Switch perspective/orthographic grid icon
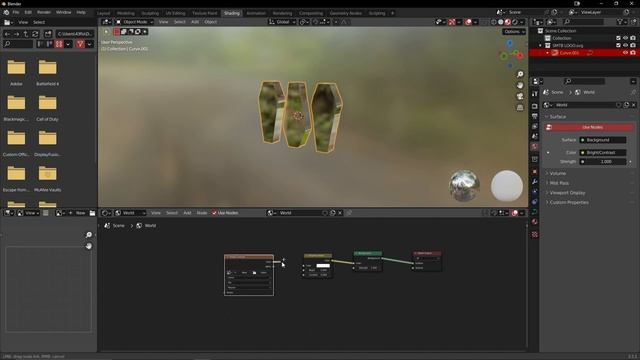640x360 pixels. point(520,107)
